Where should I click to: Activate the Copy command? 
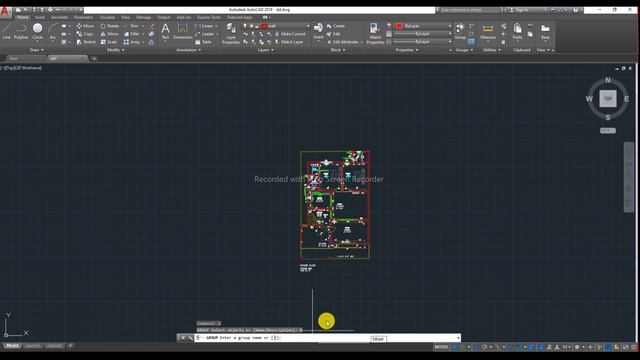coord(85,34)
